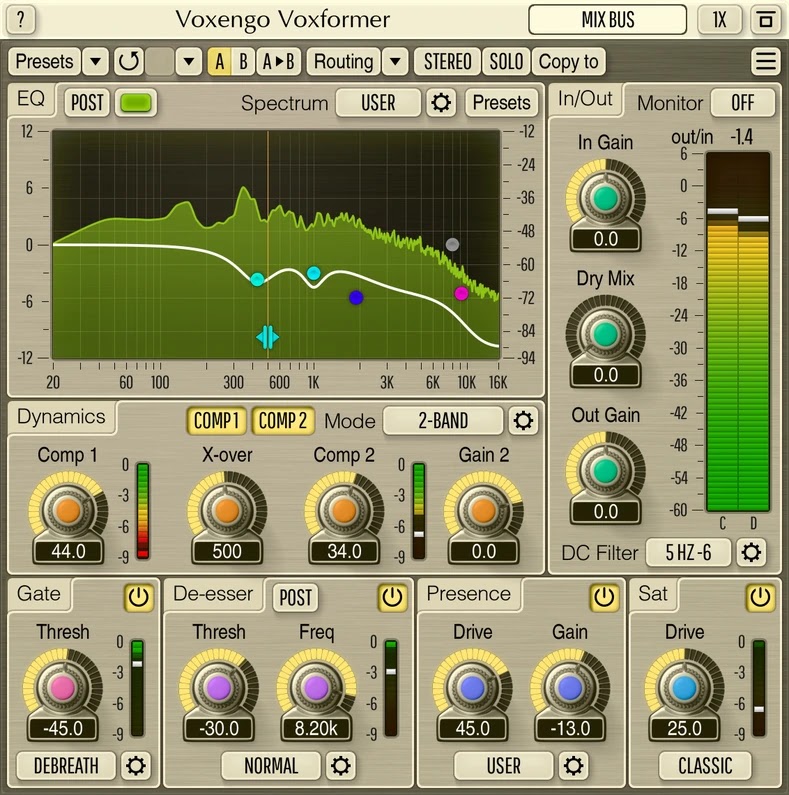Open the 1X oversampling selector
The image size is (789, 795).
pos(719,20)
